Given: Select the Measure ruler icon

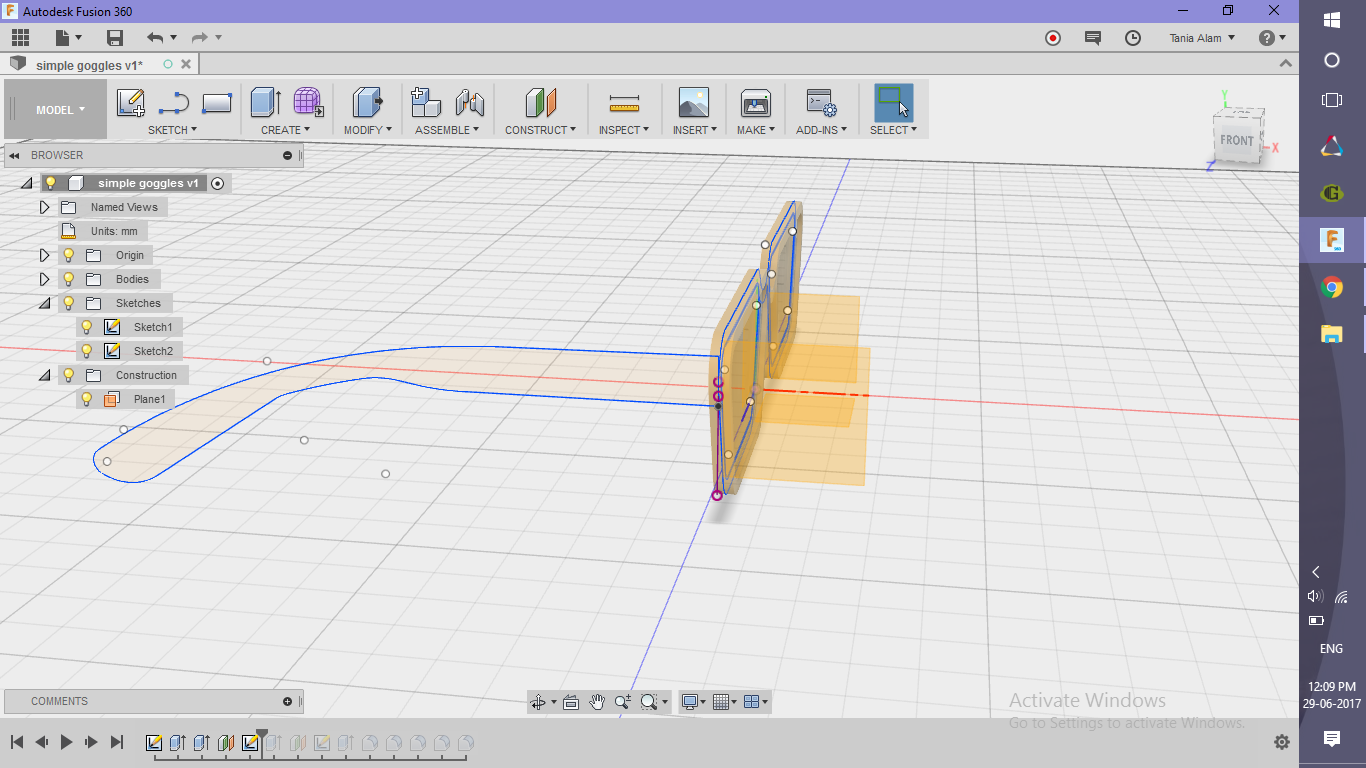Looking at the screenshot, I should [624, 103].
